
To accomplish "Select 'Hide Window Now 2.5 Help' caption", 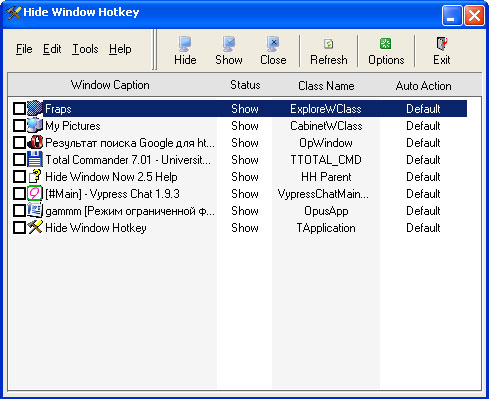I will 111,177.
